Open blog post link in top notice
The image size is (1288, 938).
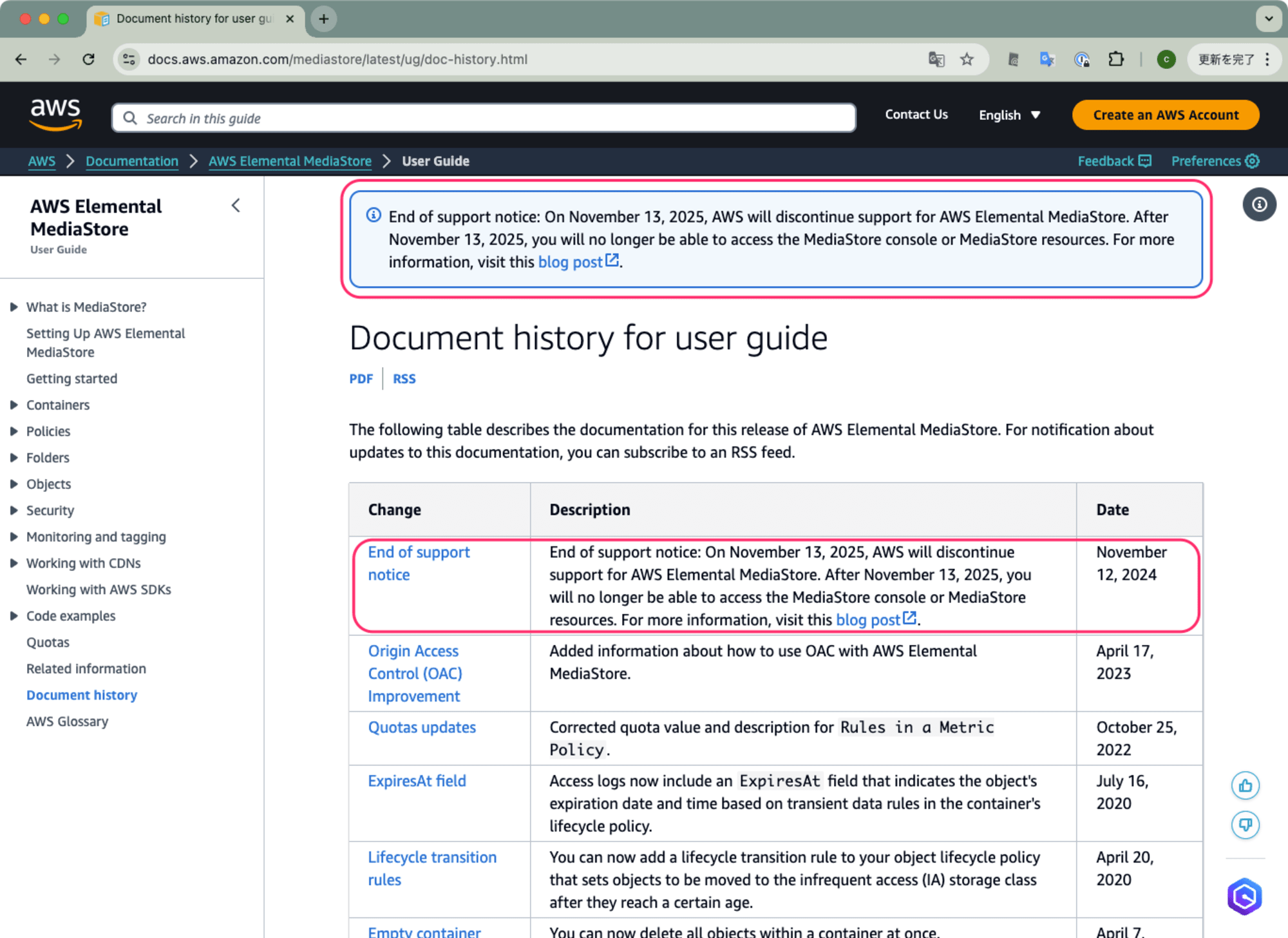click(578, 262)
